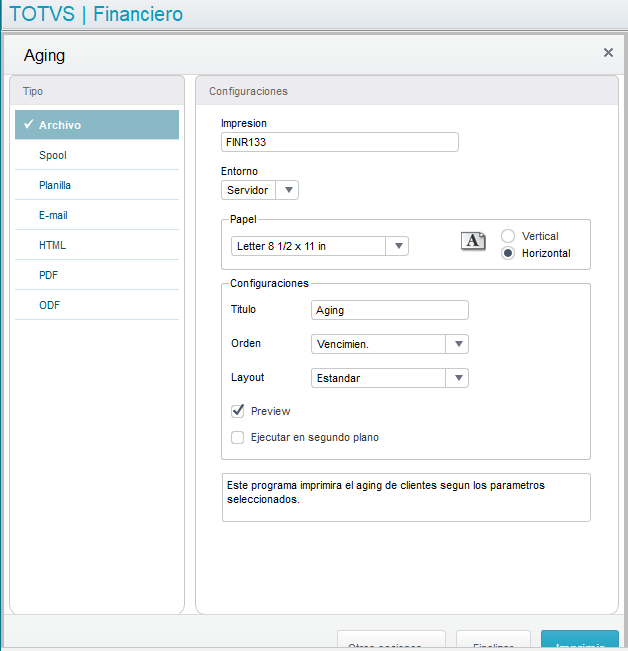Click the paper orientation 'A' page icon
Viewport: 628px width, 651px height.
(x=473, y=241)
